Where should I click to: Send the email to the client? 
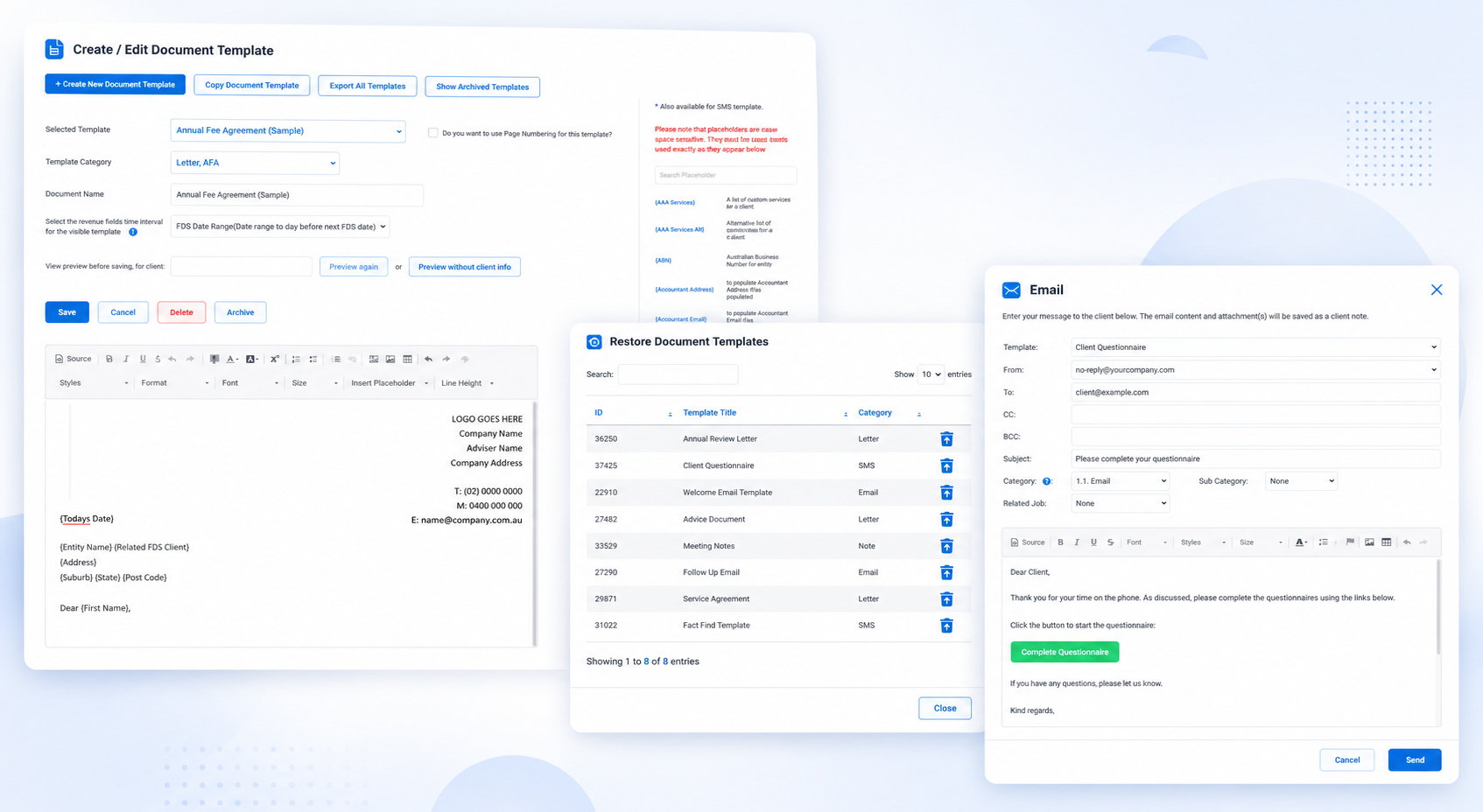[1415, 759]
